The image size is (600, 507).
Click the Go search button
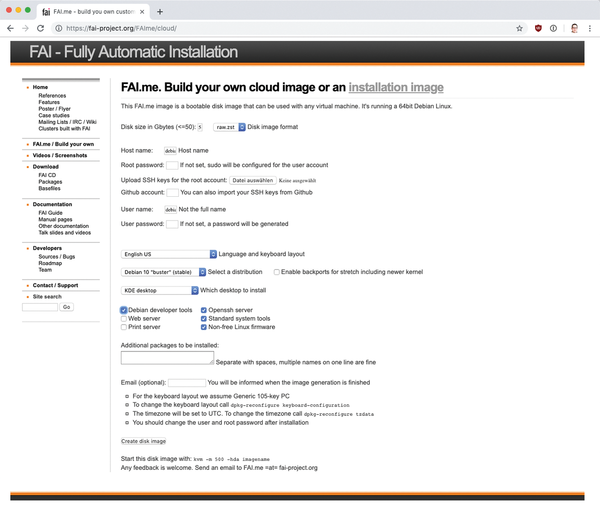[x=66, y=307]
